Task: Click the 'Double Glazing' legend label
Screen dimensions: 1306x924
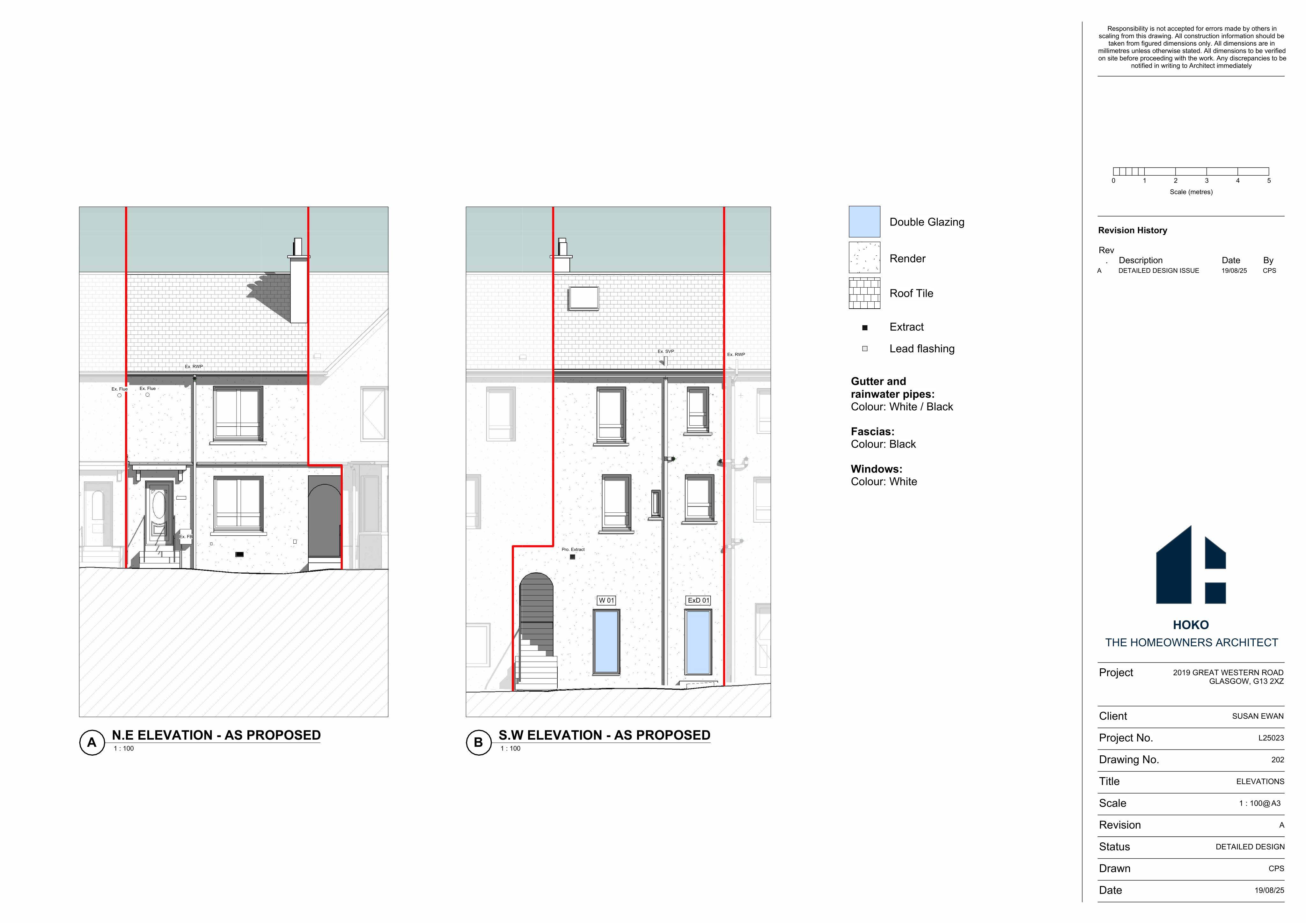Action: coord(927,223)
